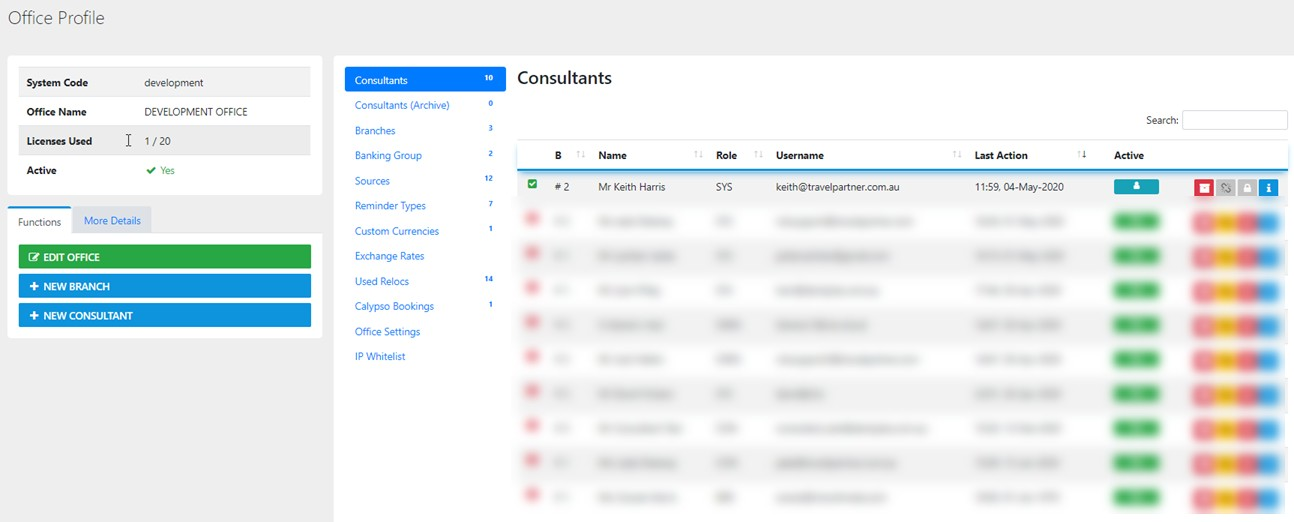Viewport: 1294px width, 522px height.
Task: Sort the table by Role column
Action: tap(738, 155)
